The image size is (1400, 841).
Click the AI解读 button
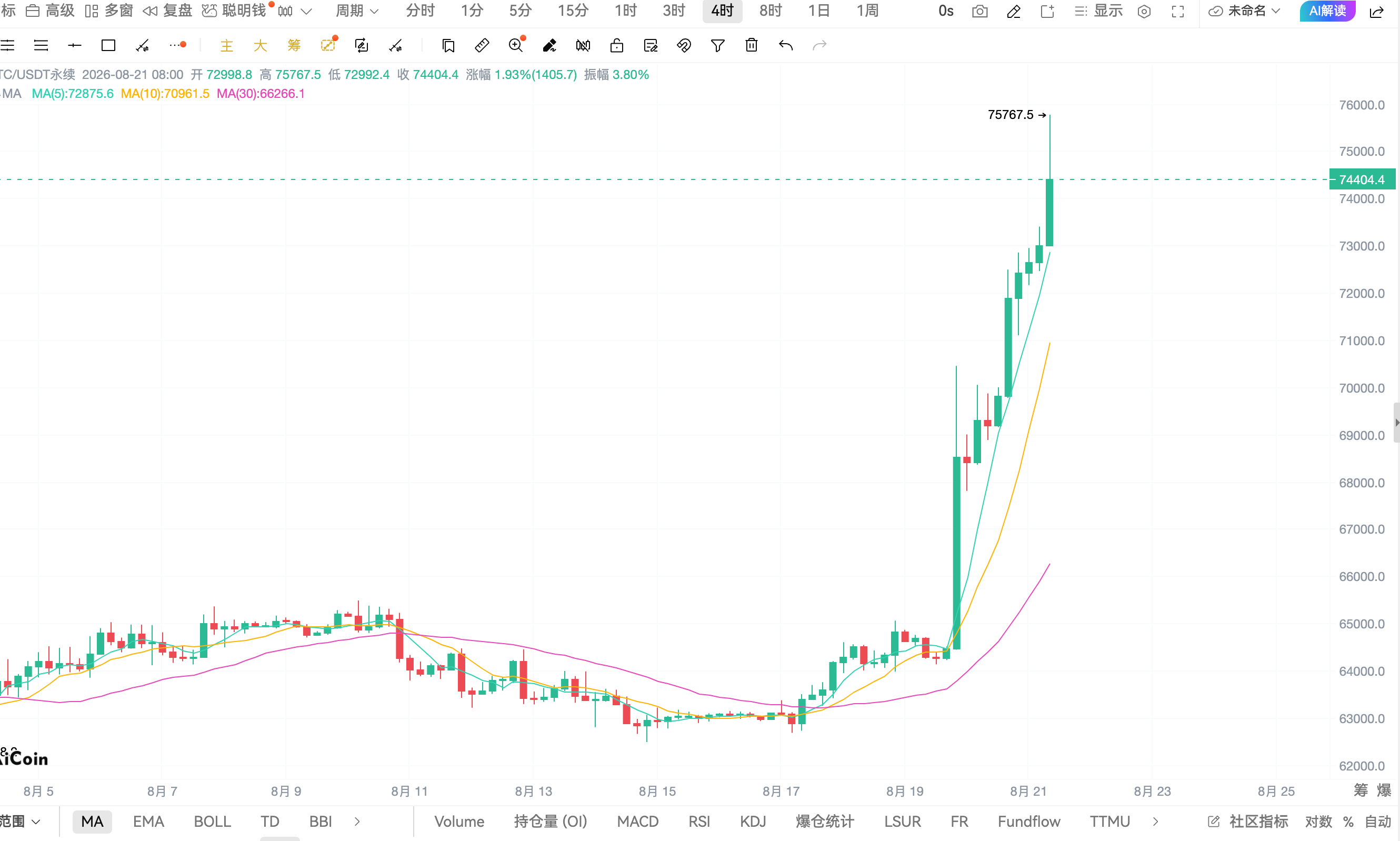1327,11
